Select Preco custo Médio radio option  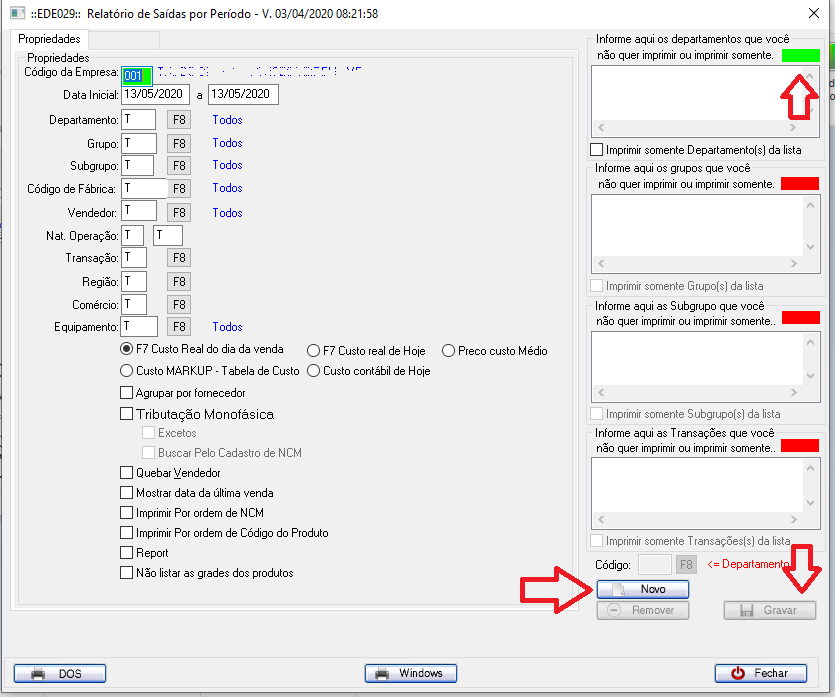(x=448, y=351)
